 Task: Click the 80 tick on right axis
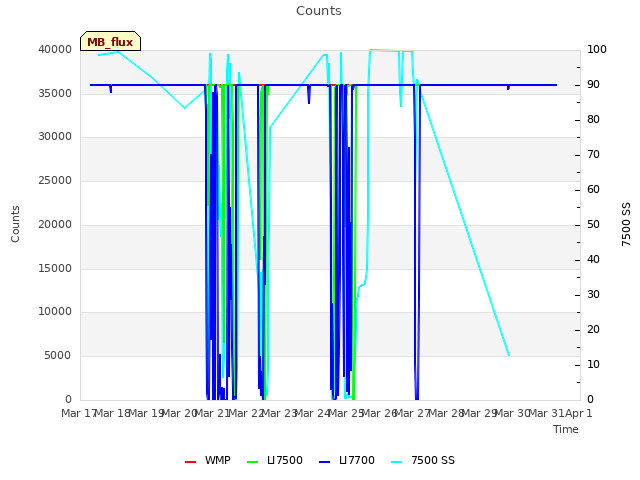pyautogui.click(x=593, y=120)
